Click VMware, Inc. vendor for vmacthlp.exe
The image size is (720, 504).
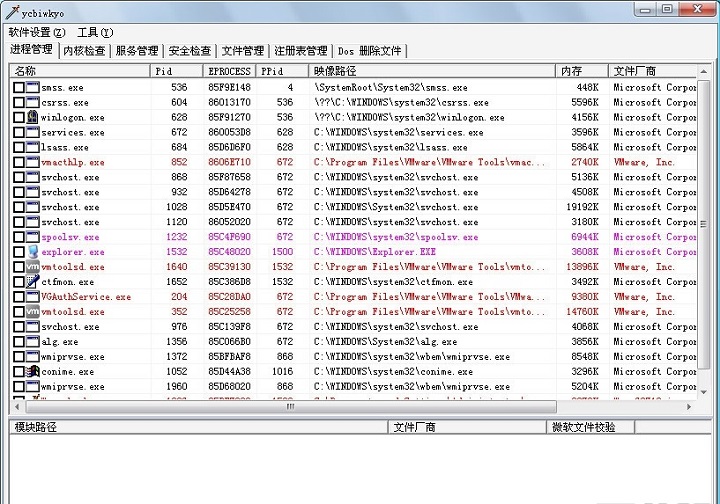(x=644, y=162)
